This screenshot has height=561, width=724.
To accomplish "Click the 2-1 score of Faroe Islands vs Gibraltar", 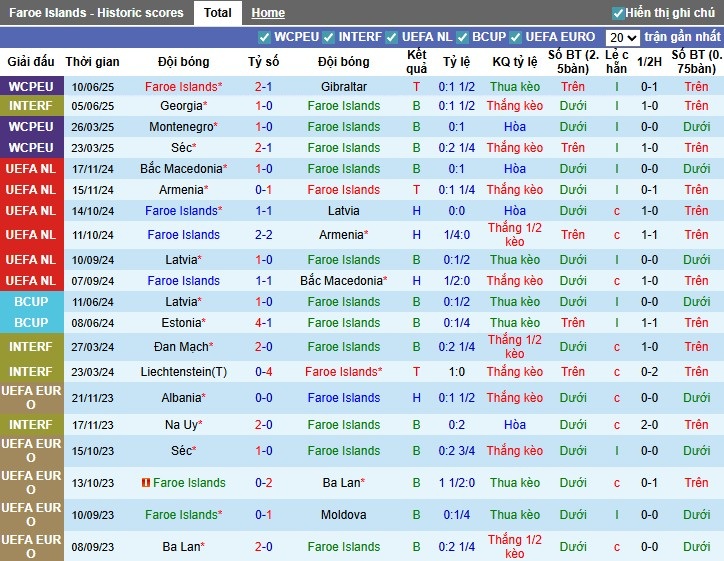I will click(x=264, y=86).
